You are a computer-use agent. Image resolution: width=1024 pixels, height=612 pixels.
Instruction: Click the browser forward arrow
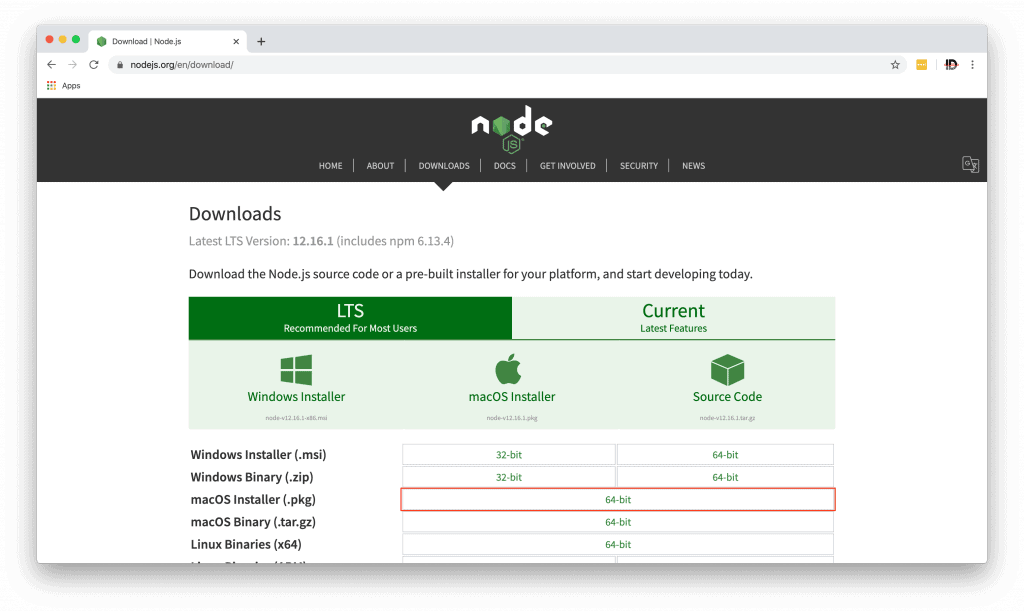(x=72, y=65)
